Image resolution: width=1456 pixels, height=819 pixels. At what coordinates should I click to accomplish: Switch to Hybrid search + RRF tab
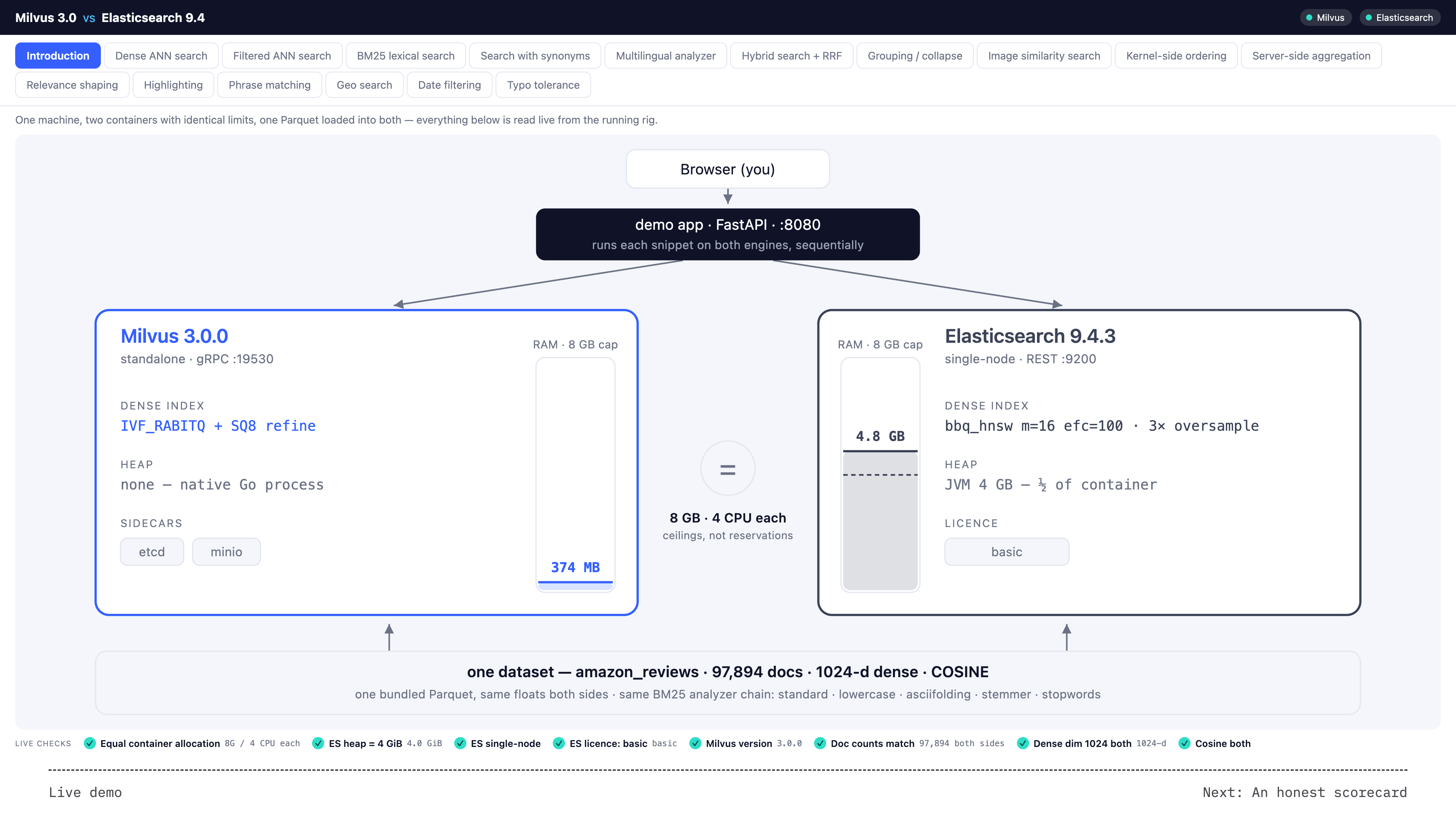(x=792, y=55)
